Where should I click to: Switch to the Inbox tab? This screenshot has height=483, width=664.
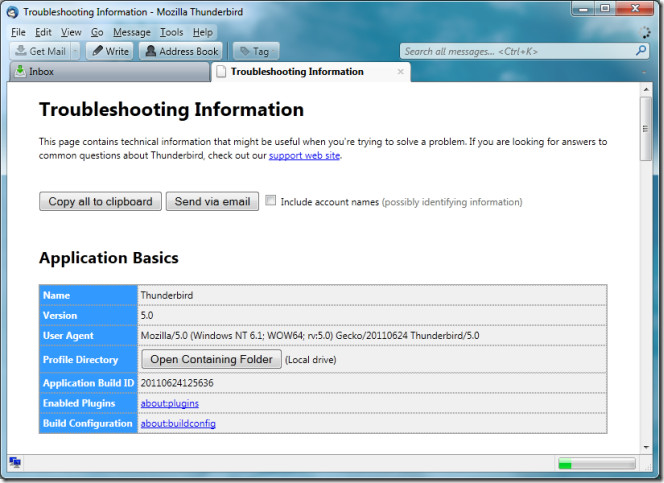point(109,72)
